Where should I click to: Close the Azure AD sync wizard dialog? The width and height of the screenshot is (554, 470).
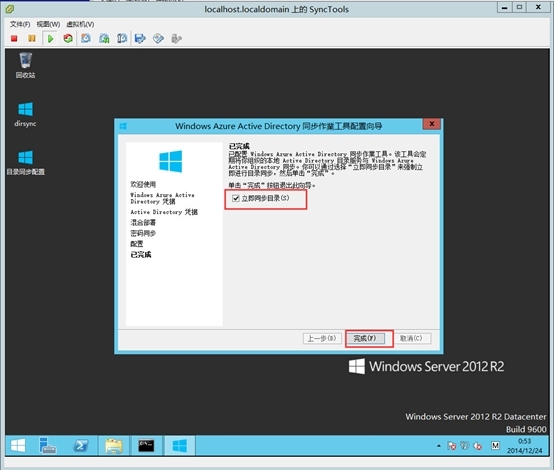pos(432,124)
